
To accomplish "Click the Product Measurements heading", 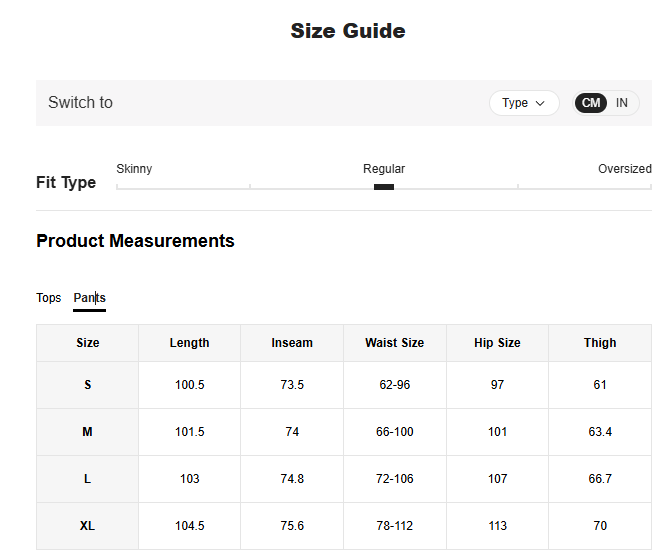I will tap(135, 241).
